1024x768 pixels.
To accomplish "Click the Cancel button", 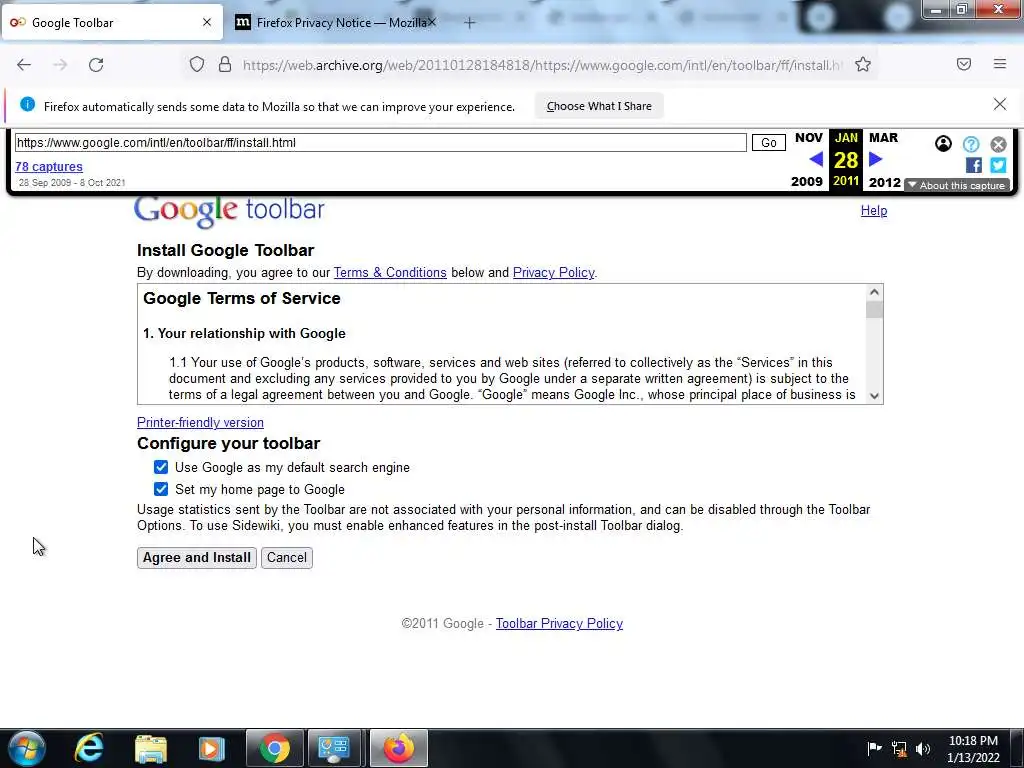I will pos(287,558).
